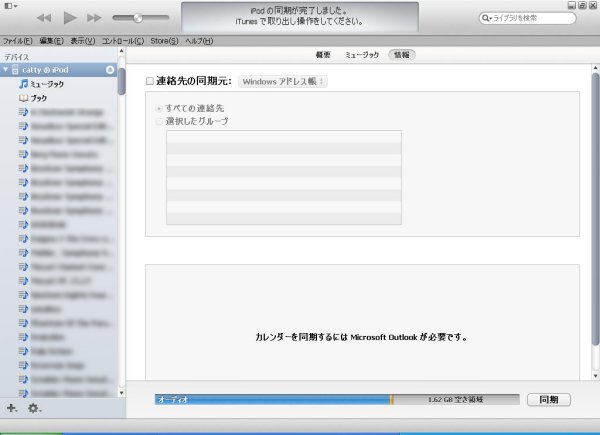Image resolution: width=600 pixels, height=435 pixels.
Task: Select the 情報 tab
Action: click(401, 55)
